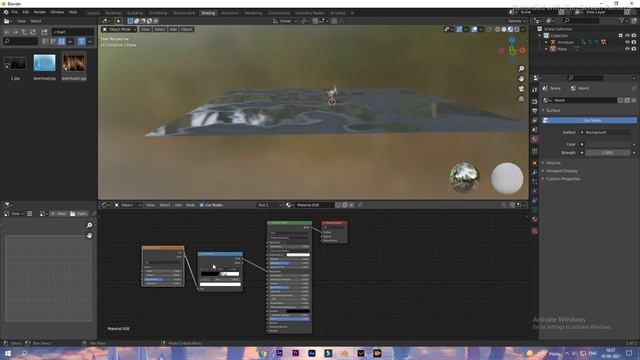Open the Options dropdown in viewport

tap(516, 21)
